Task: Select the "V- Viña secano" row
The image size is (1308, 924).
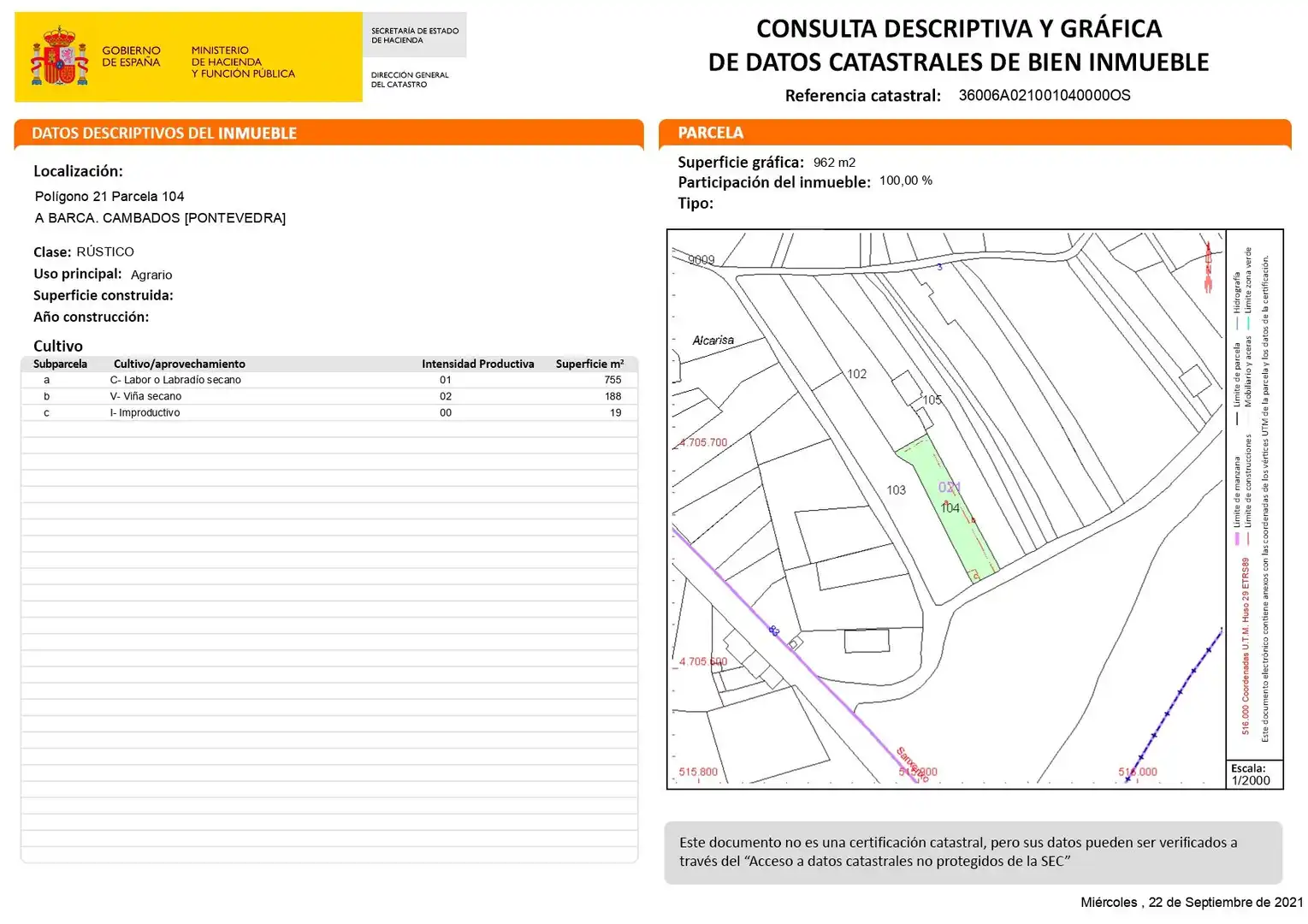Action: (329, 396)
